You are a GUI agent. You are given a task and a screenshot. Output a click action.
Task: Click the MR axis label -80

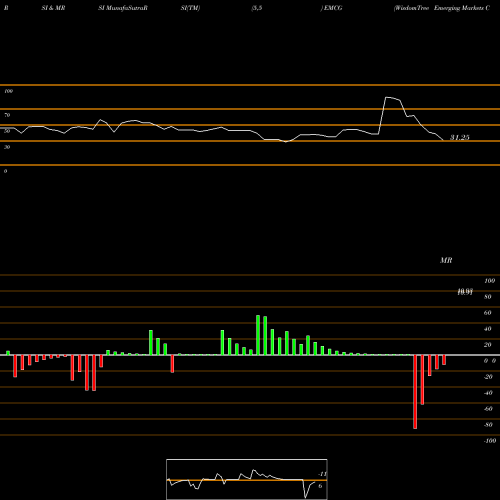(x=488, y=425)
